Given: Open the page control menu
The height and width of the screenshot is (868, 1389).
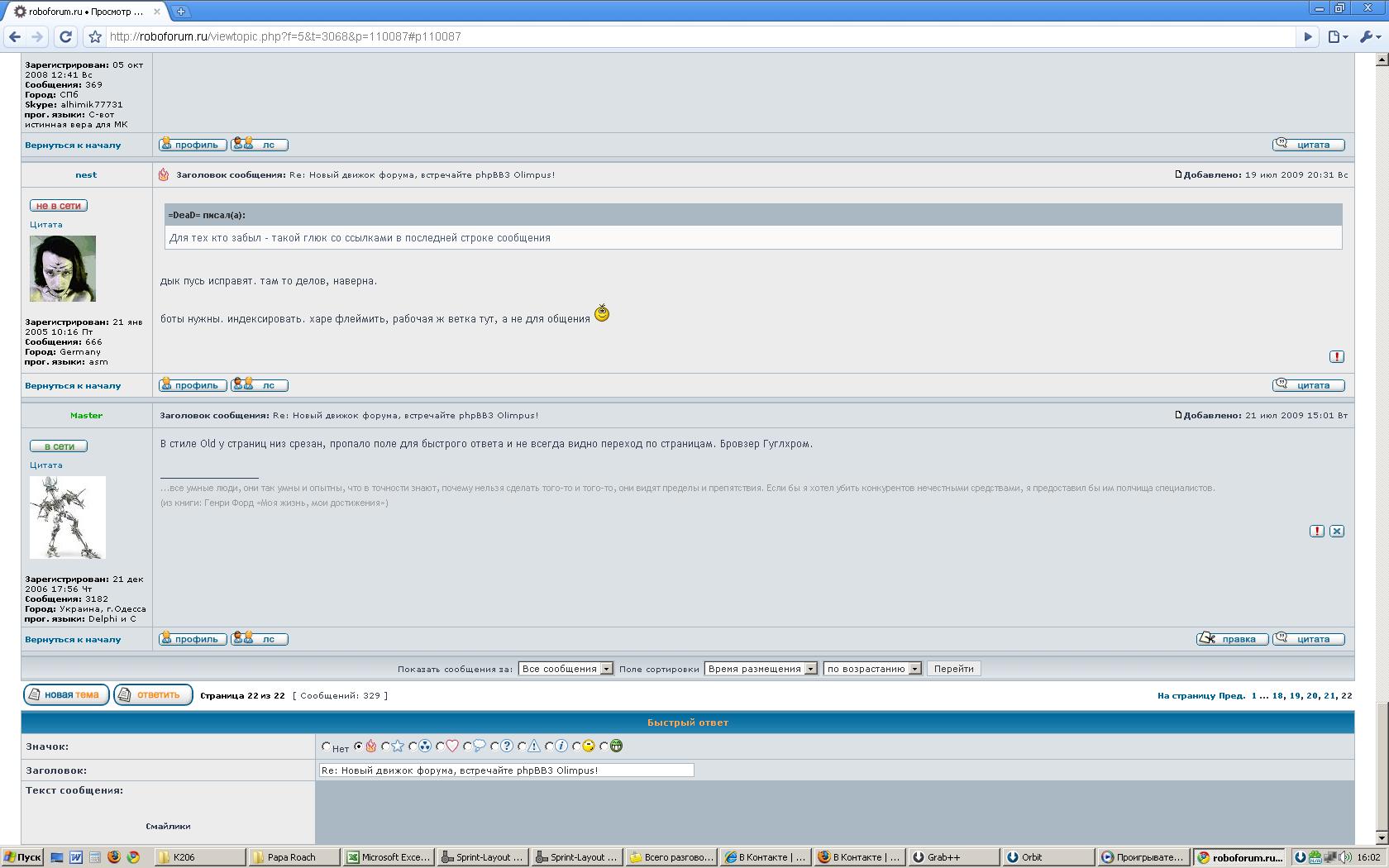Looking at the screenshot, I should 1338,36.
